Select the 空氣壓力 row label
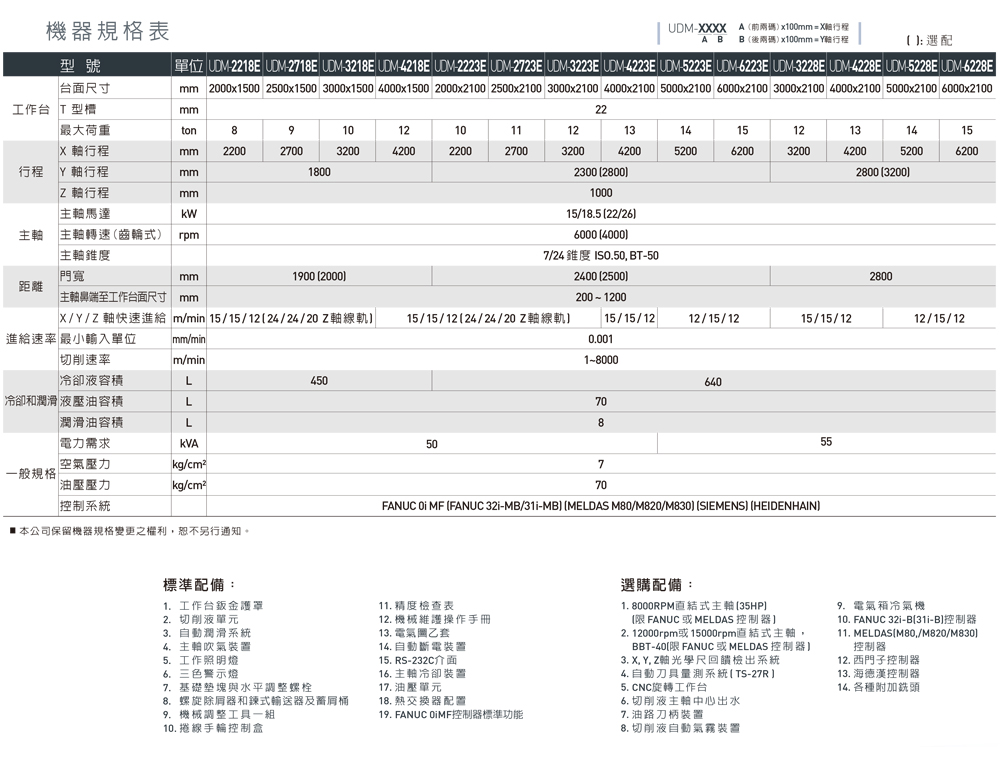This screenshot has height=768, width=1000. [85, 464]
